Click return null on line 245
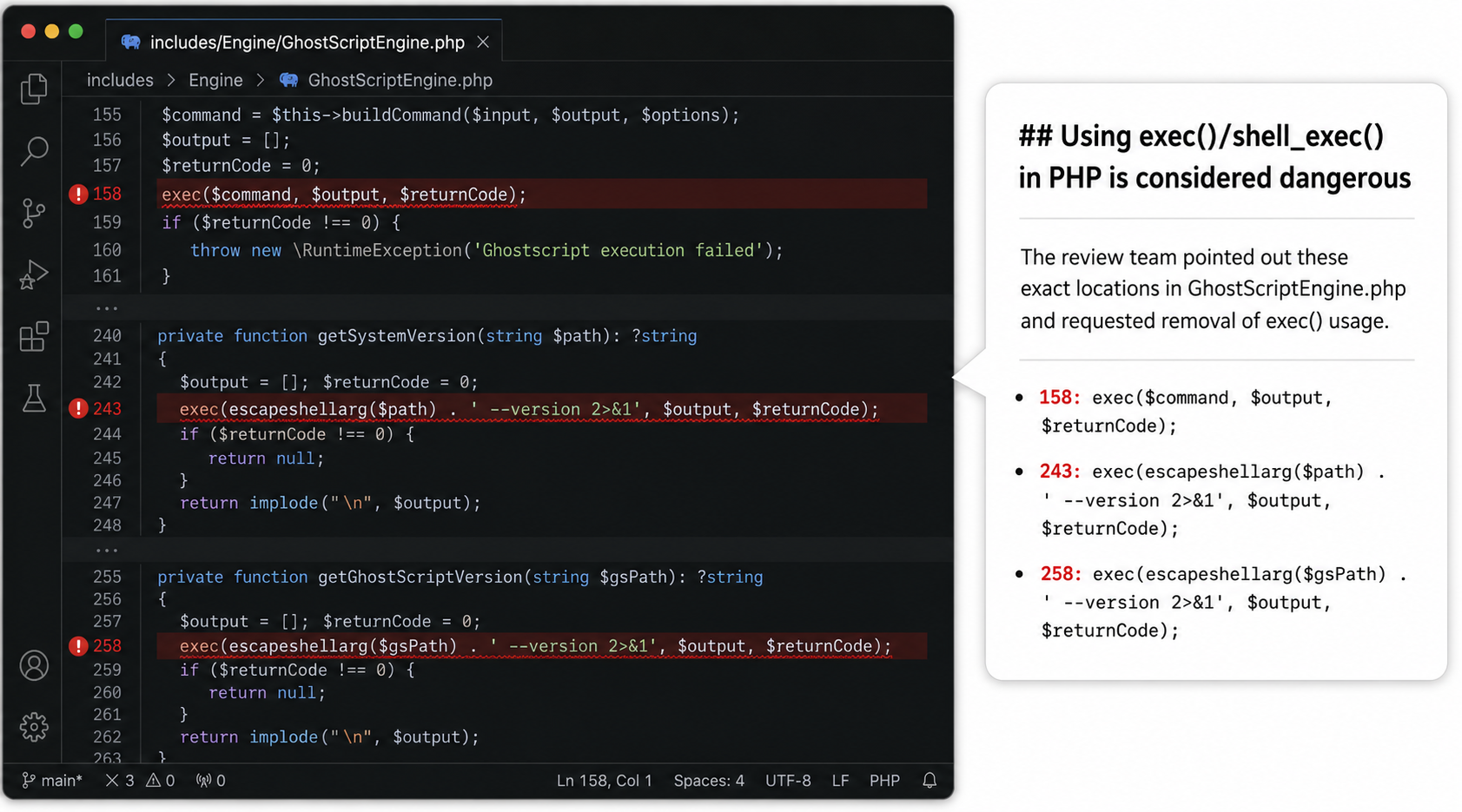The height and width of the screenshot is (812, 1462). (266, 458)
